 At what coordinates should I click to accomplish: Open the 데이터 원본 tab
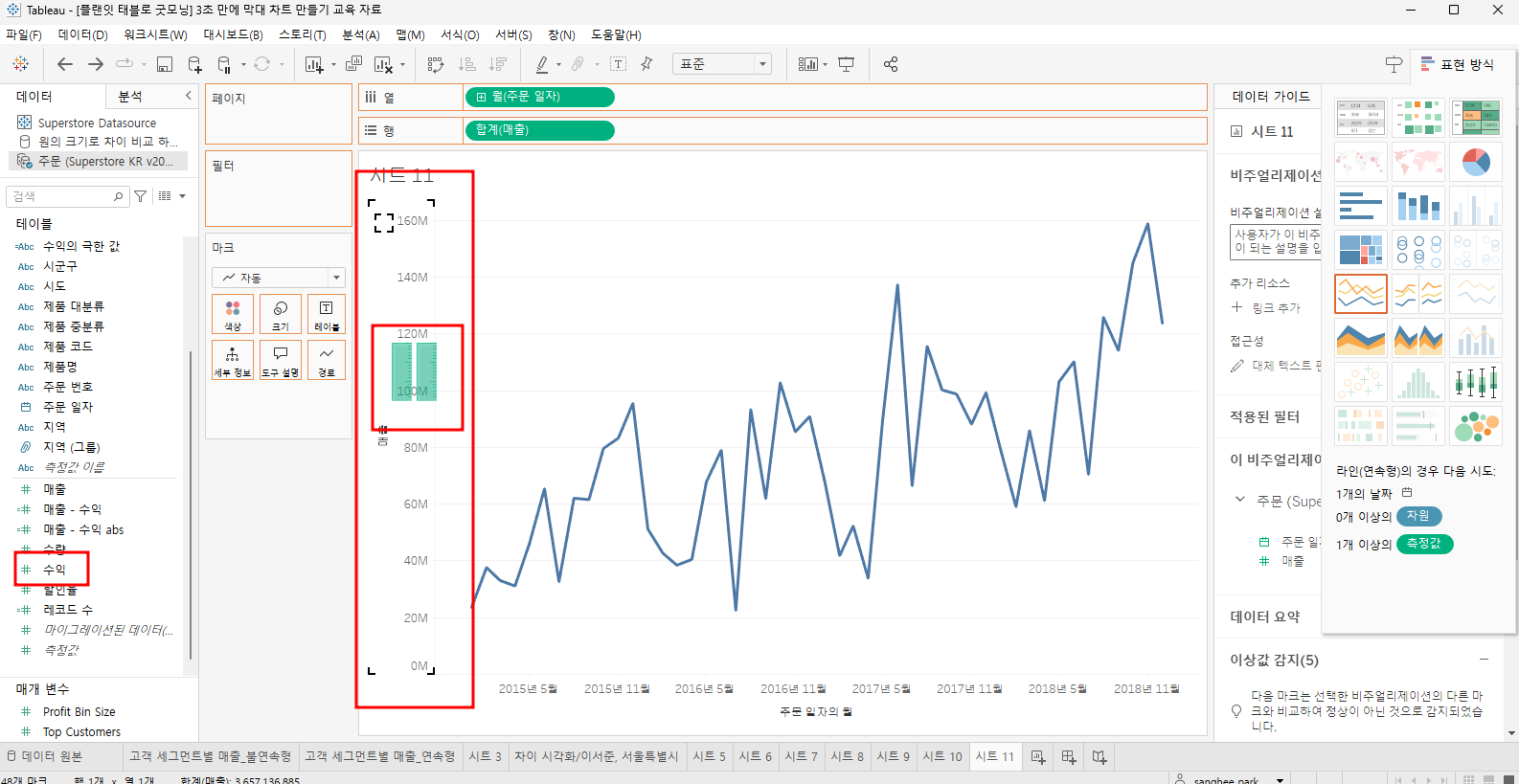(x=45, y=756)
